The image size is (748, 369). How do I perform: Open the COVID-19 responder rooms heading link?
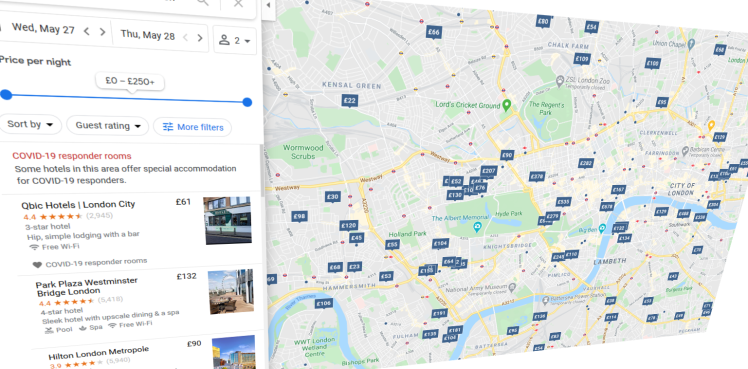[72, 156]
